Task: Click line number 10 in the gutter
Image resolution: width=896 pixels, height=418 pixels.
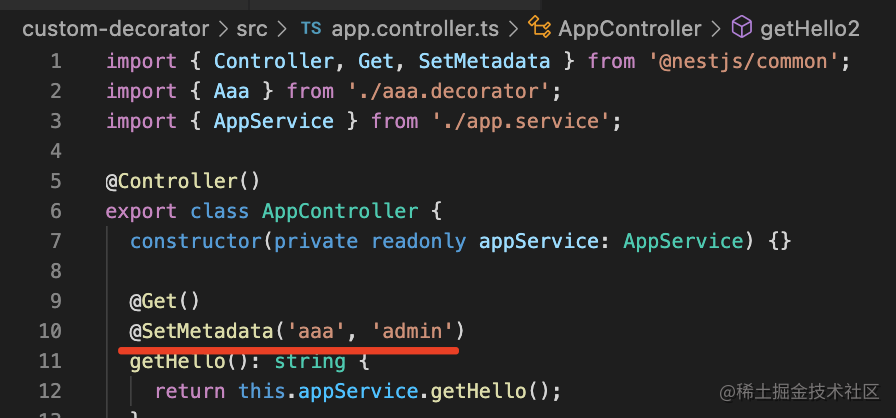Action: pyautogui.click(x=50, y=331)
